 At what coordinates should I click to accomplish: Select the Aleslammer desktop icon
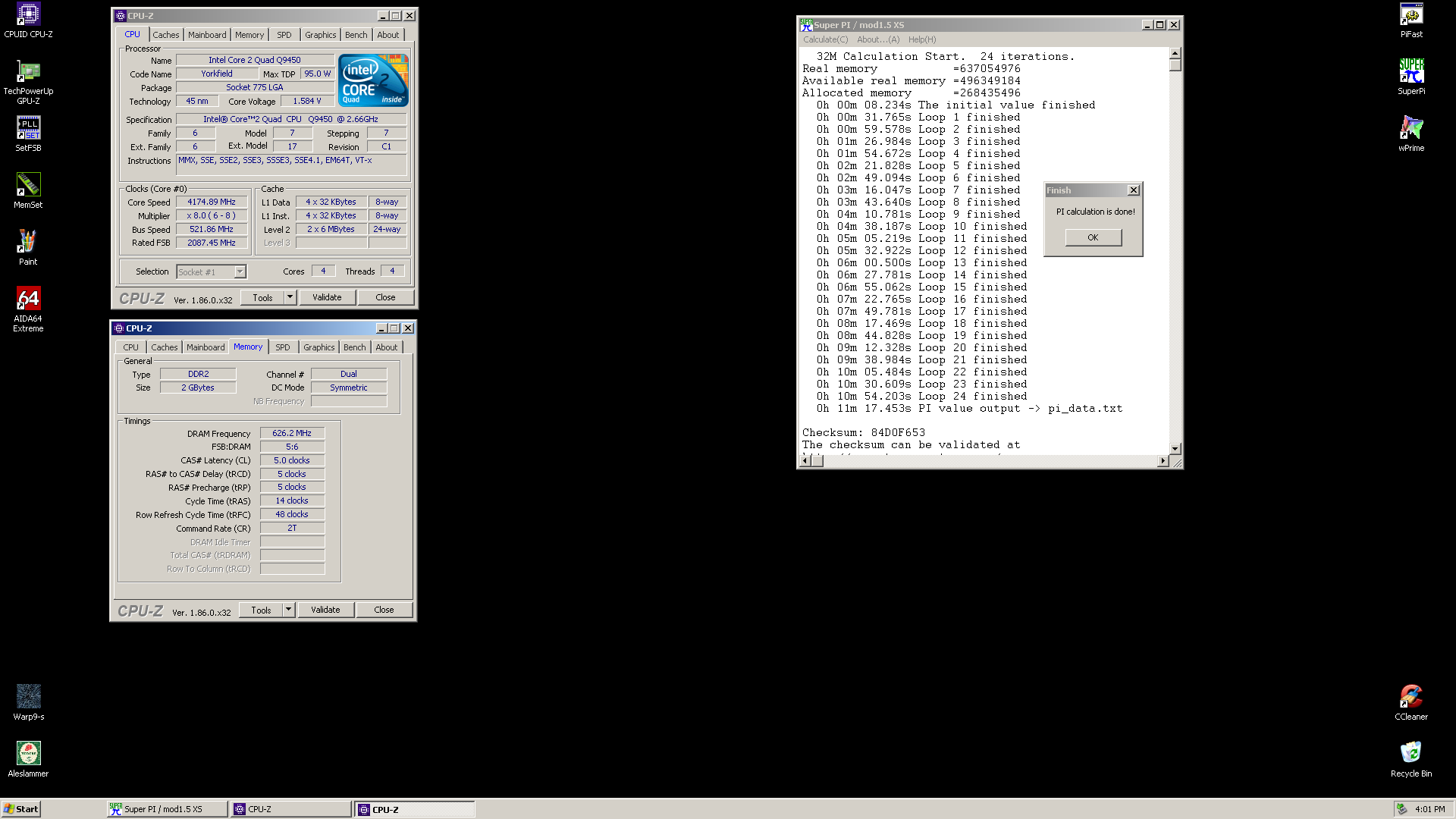point(28,759)
